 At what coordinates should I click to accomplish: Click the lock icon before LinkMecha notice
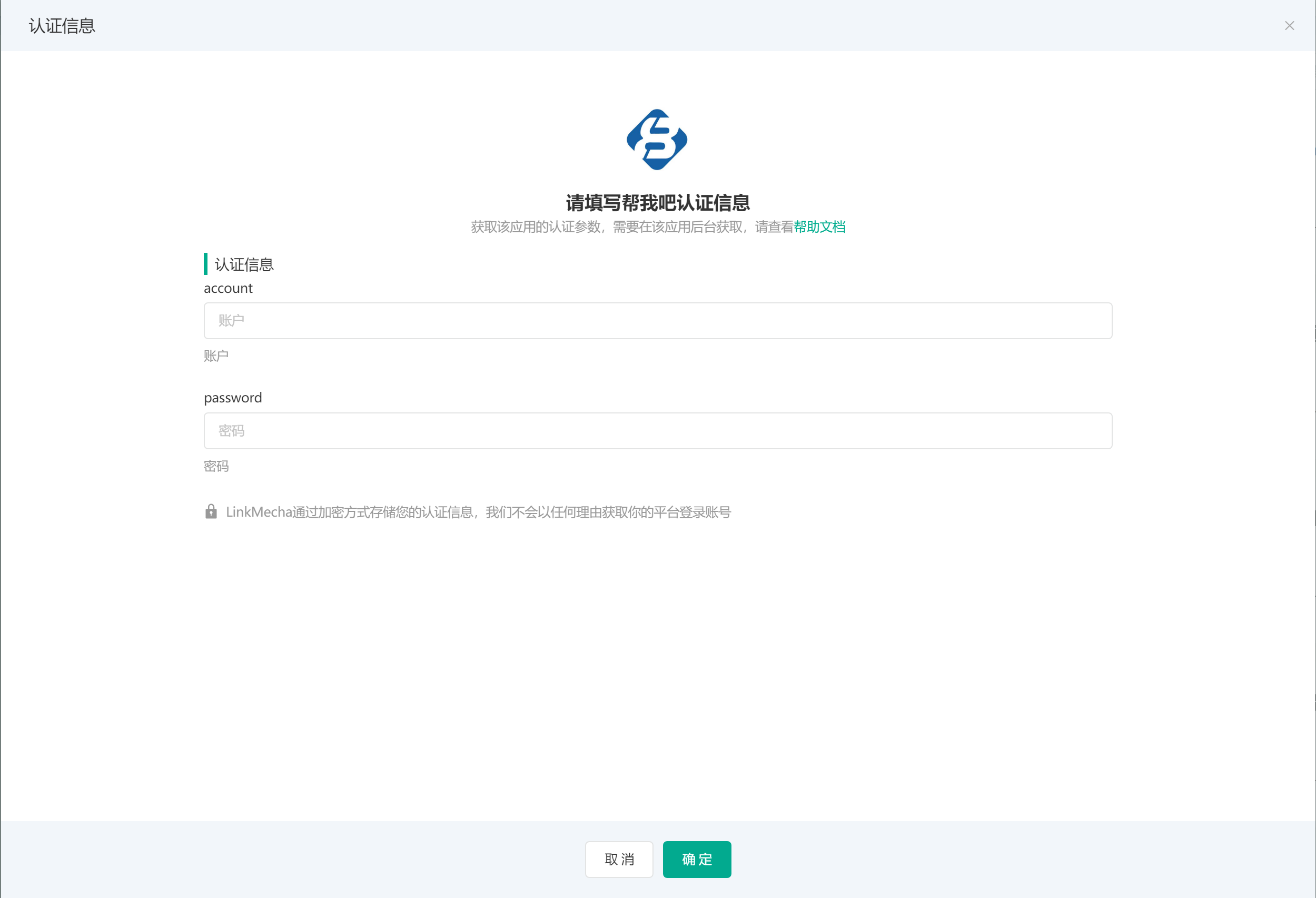click(211, 511)
